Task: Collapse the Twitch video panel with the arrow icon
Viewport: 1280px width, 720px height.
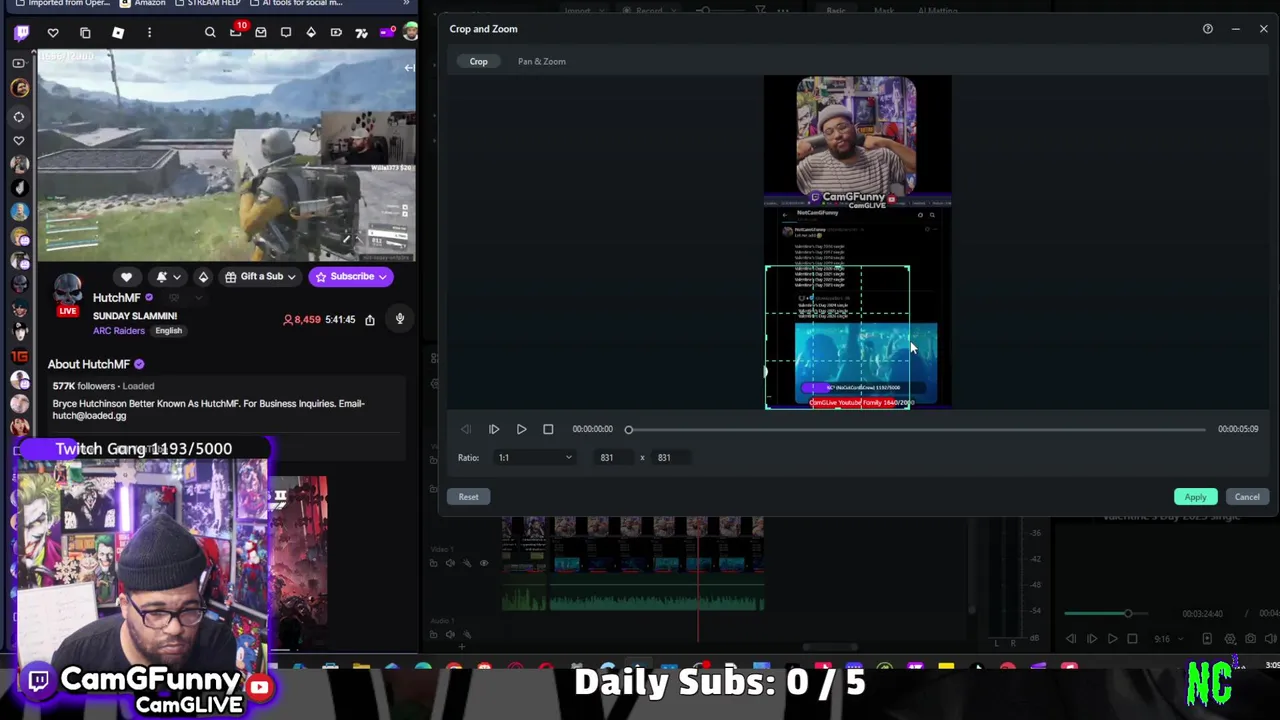Action: tap(409, 68)
